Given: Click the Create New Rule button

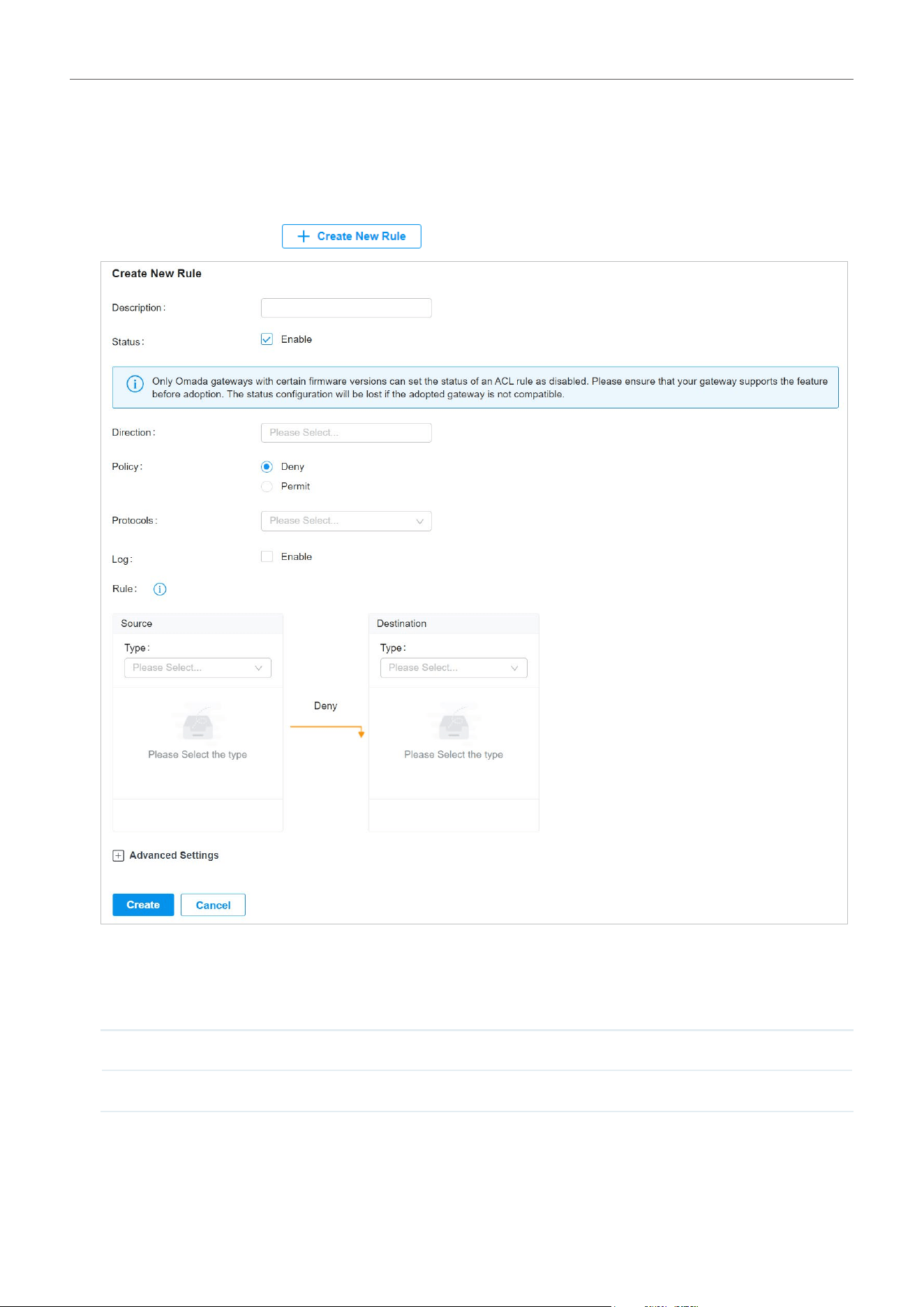Looking at the screenshot, I should click(x=352, y=236).
